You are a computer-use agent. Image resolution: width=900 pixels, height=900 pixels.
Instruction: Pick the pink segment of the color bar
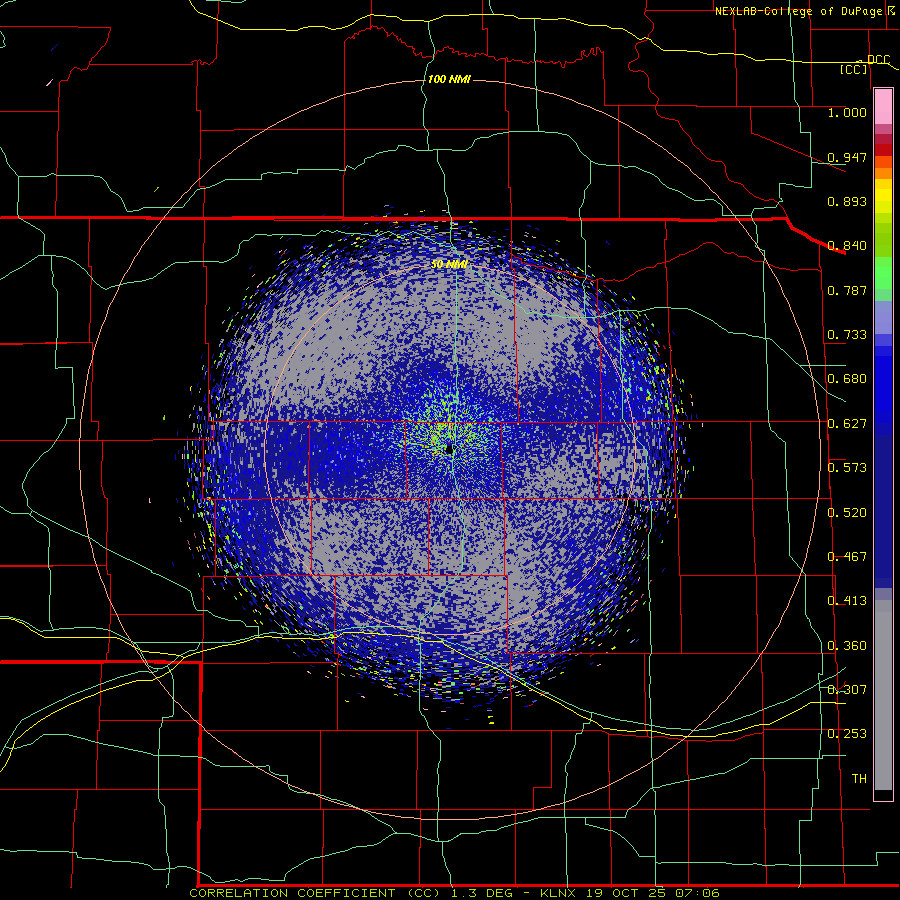click(x=883, y=107)
